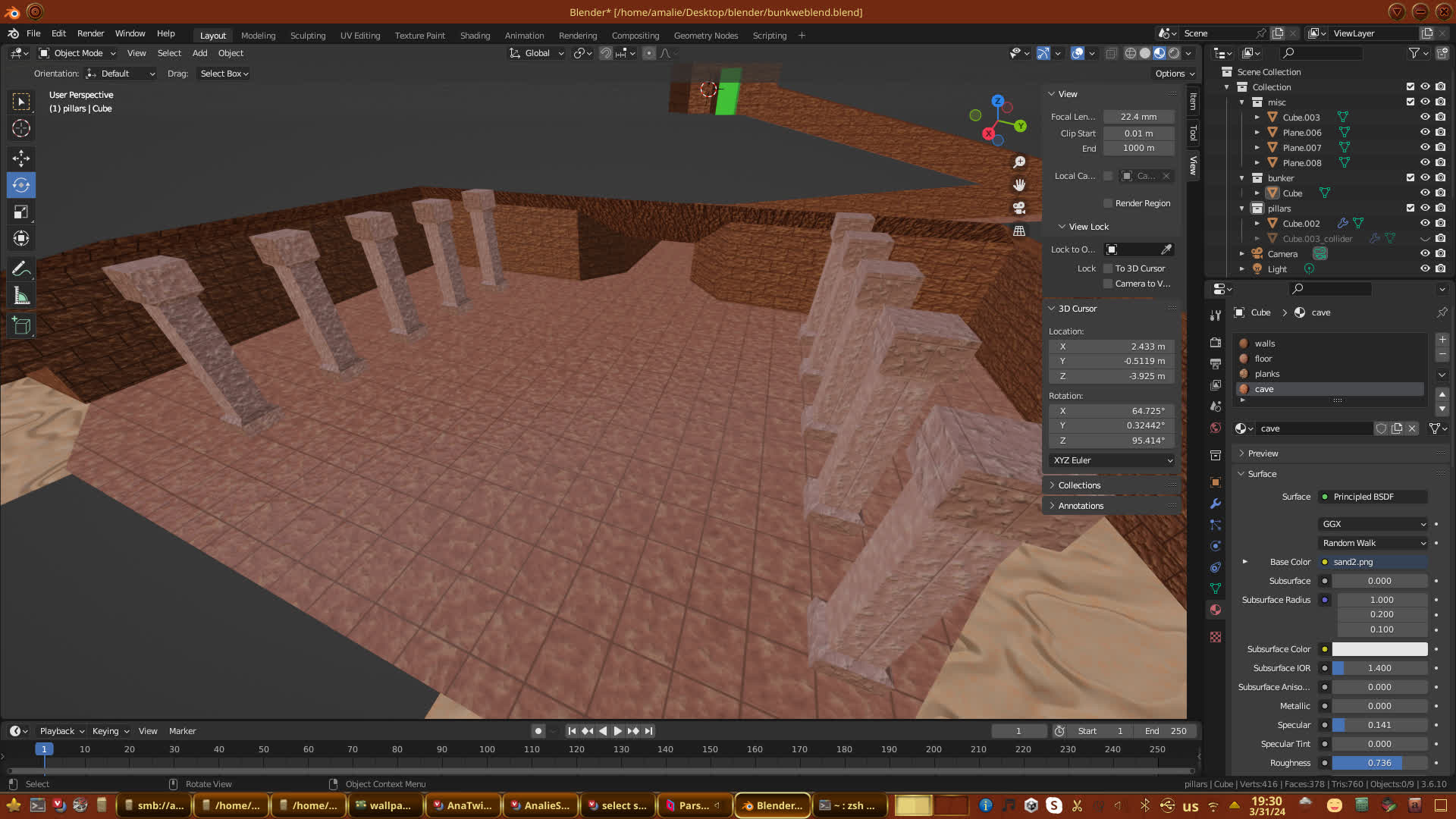Viewport: 1456px width, 819px height.
Task: Expand the Collections panel in the sidebar
Action: (1078, 485)
